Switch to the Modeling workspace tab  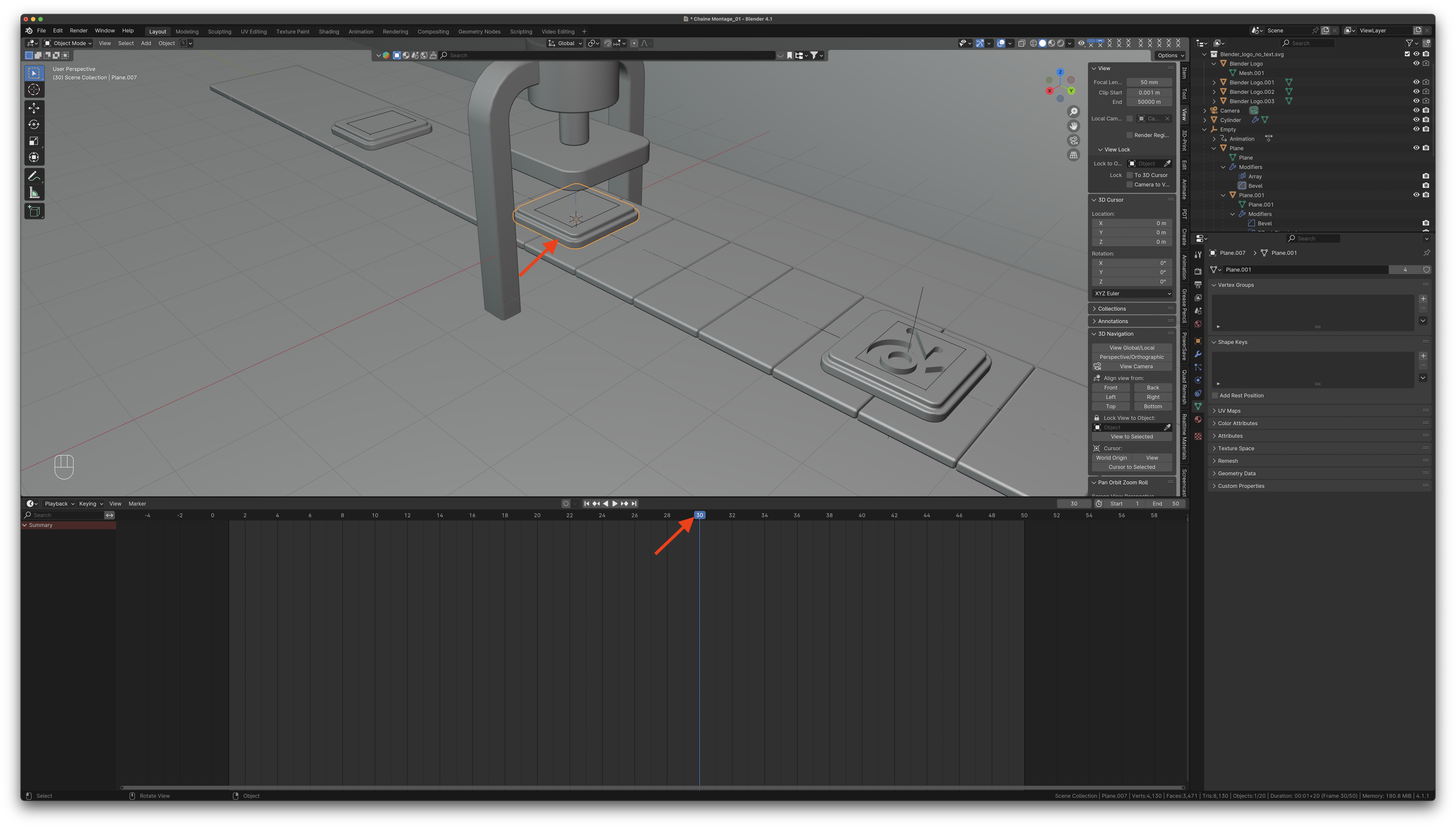187,32
